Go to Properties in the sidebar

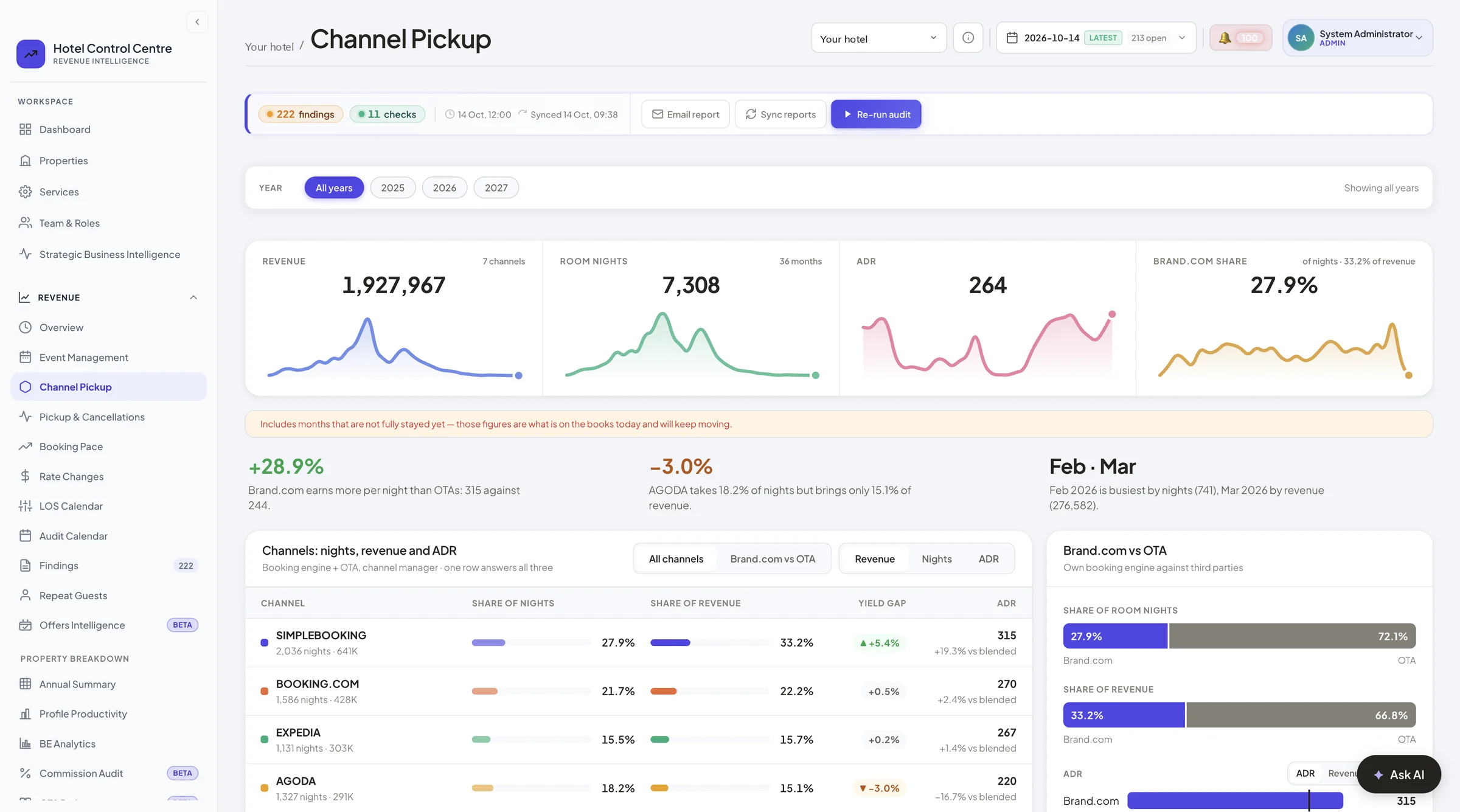[x=108, y=161]
